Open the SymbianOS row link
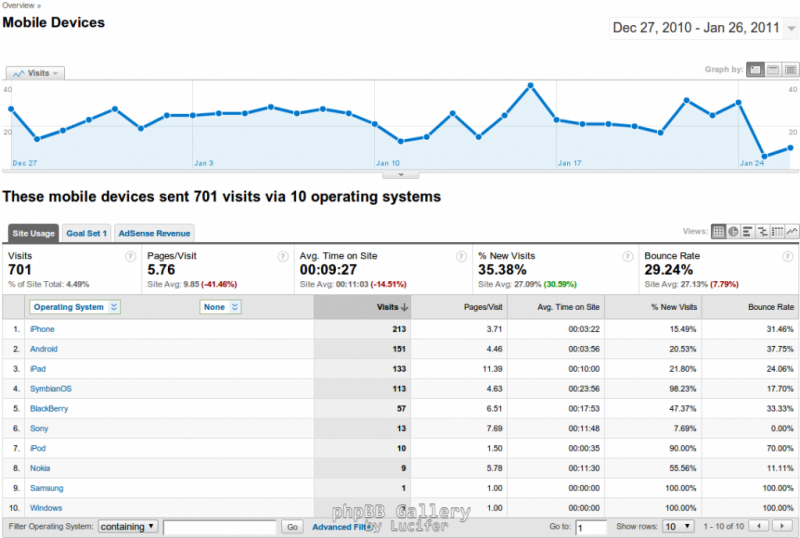800x538 pixels. pyautogui.click(x=51, y=389)
